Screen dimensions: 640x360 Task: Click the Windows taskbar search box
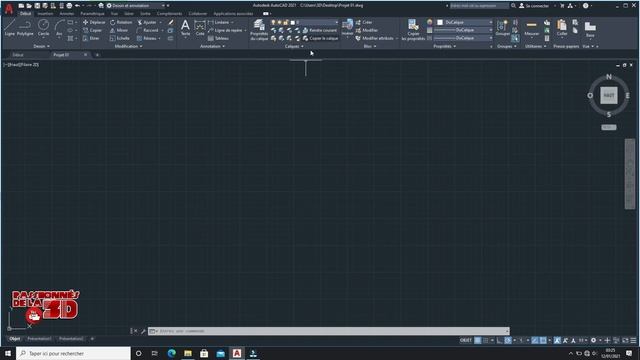(73, 353)
